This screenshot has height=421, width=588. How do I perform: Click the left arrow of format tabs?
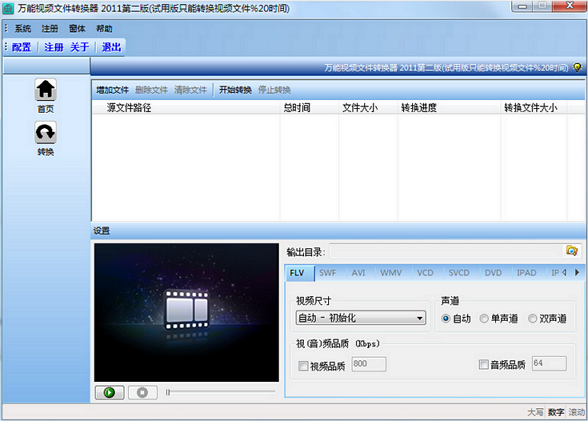coord(564,273)
